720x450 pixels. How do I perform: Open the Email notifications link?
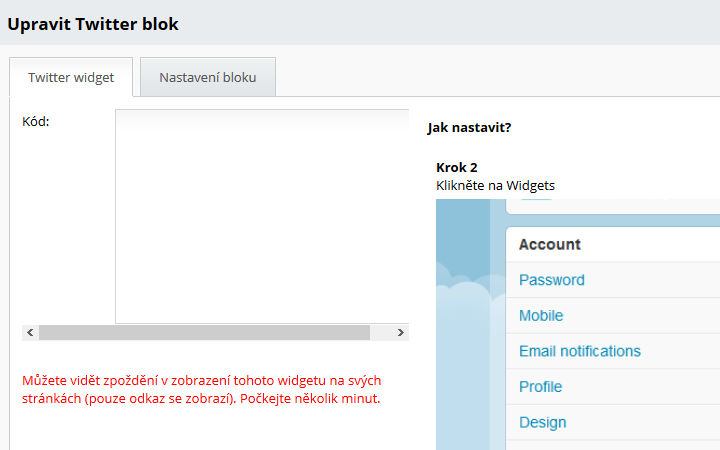(x=579, y=351)
